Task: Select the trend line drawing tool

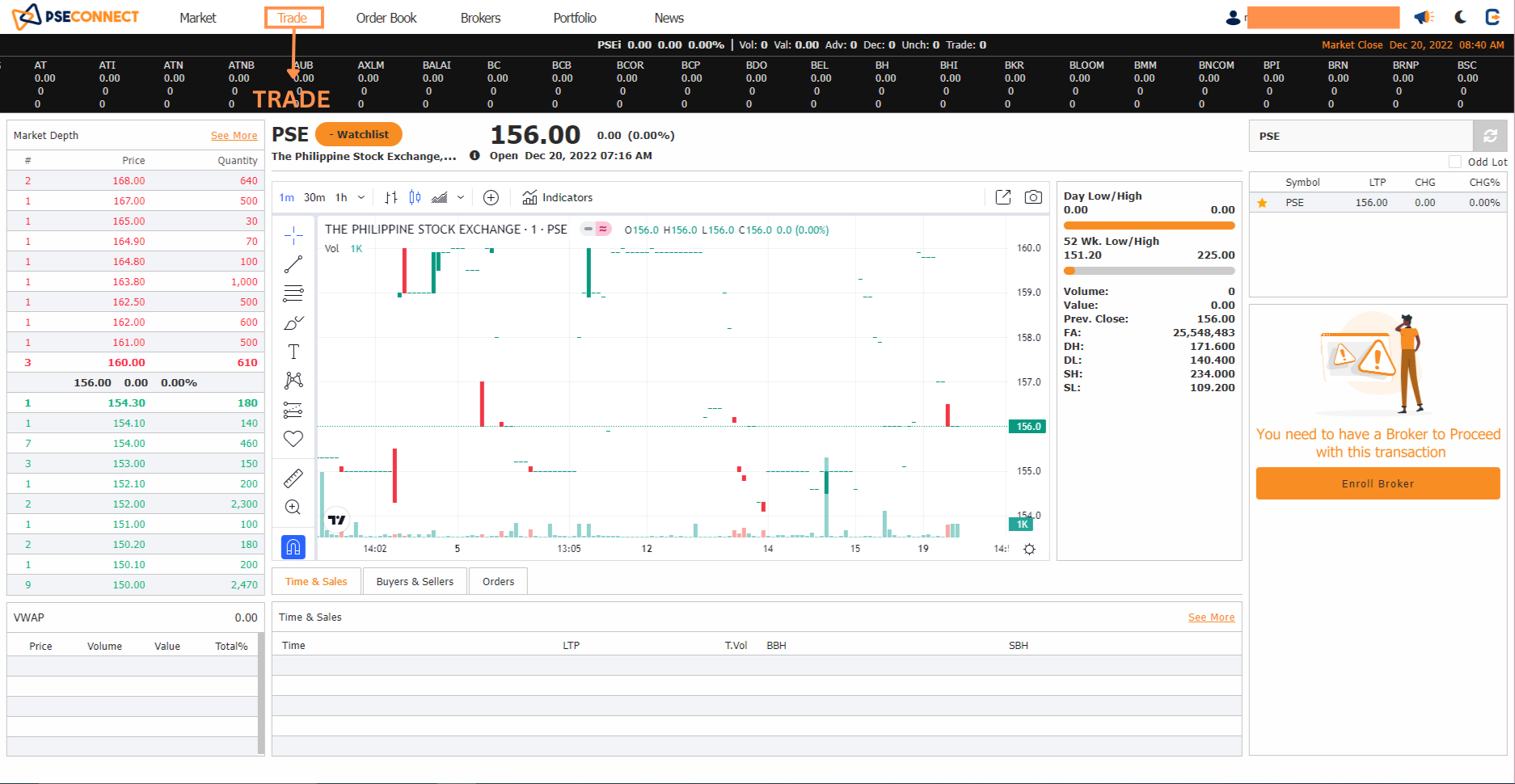Action: click(x=293, y=263)
